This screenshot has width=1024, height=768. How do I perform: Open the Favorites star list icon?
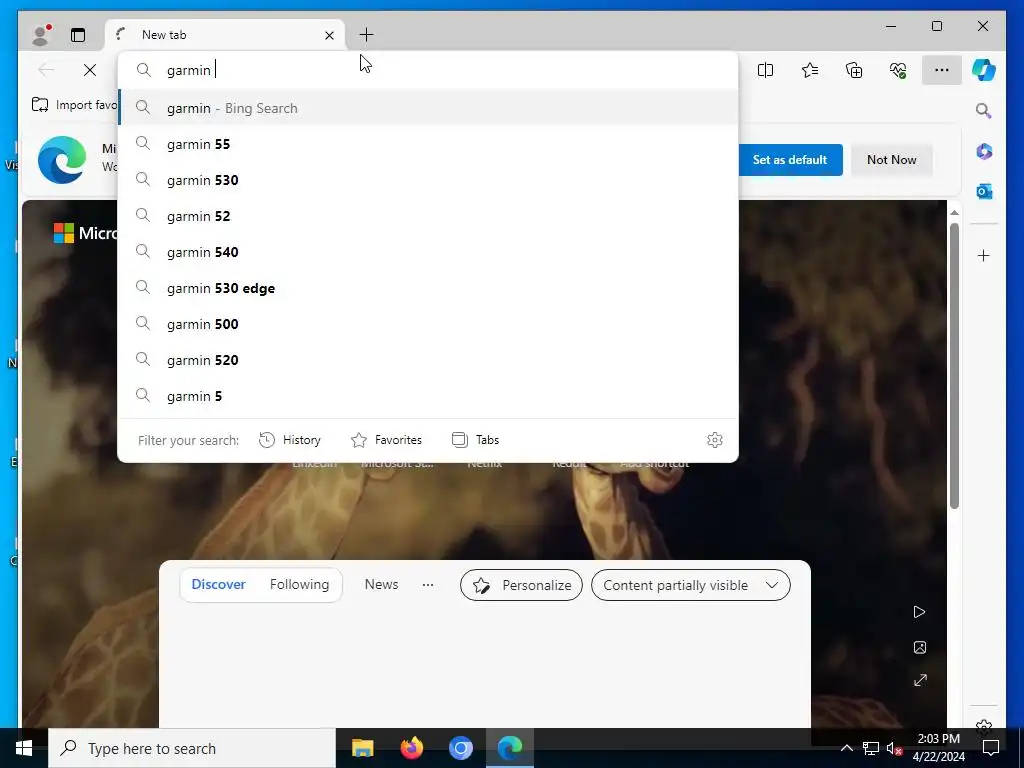pyautogui.click(x=810, y=70)
